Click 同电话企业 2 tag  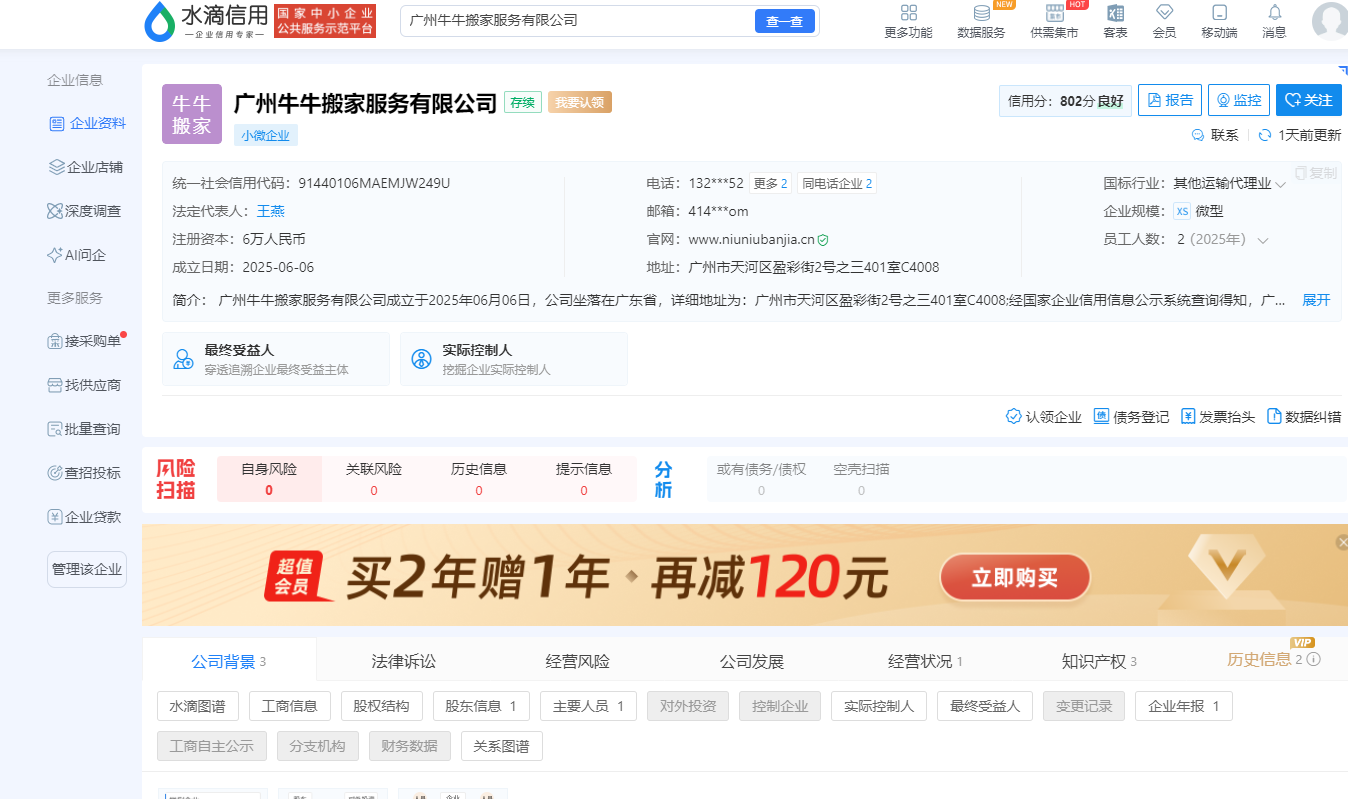click(837, 184)
